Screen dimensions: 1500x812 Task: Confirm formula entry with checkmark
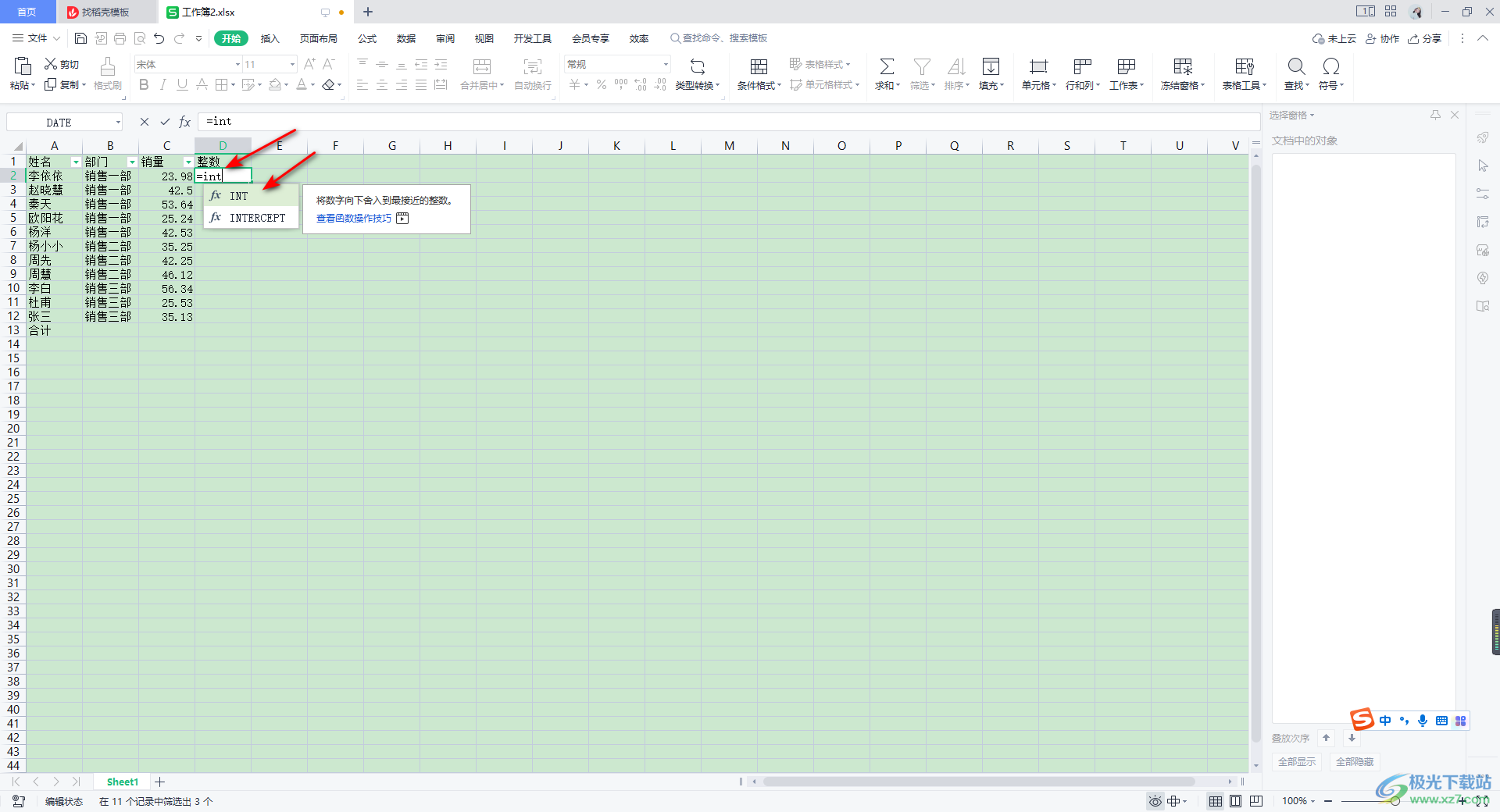click(165, 122)
